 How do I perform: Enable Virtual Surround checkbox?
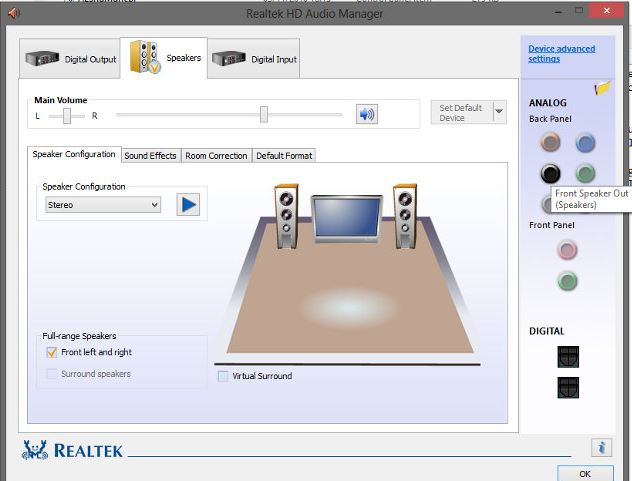click(x=222, y=376)
